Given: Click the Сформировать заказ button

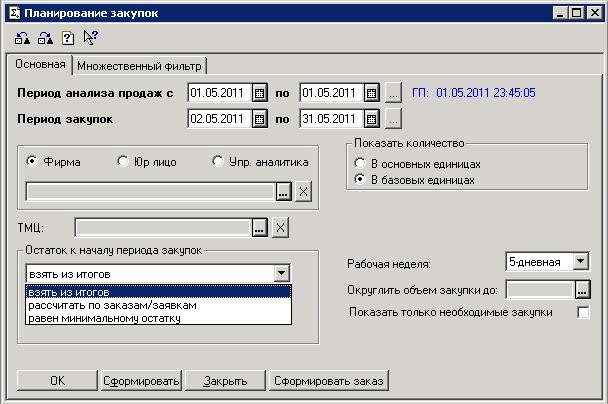Looking at the screenshot, I should [330, 381].
